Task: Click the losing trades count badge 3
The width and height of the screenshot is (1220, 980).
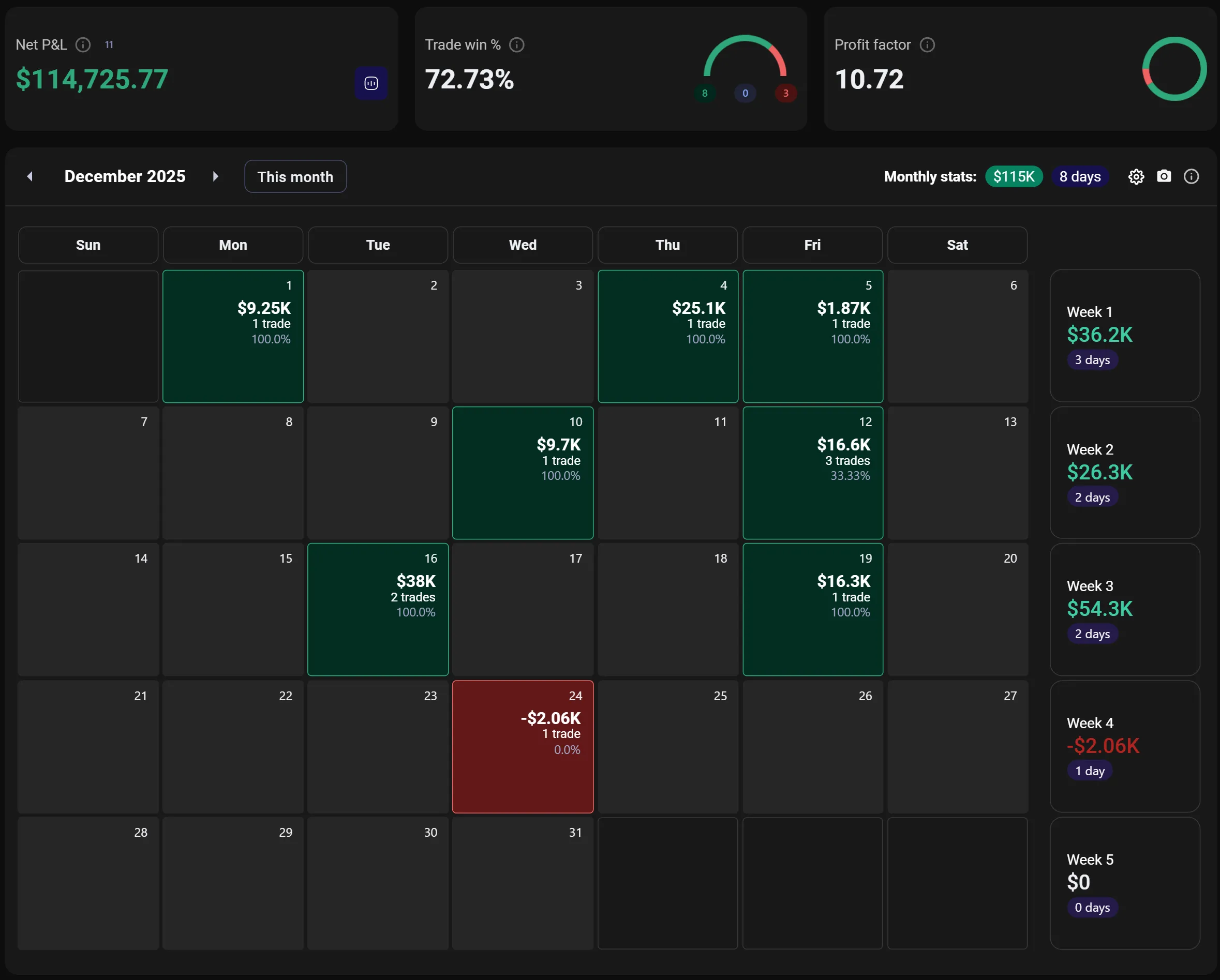Action: coord(785,93)
